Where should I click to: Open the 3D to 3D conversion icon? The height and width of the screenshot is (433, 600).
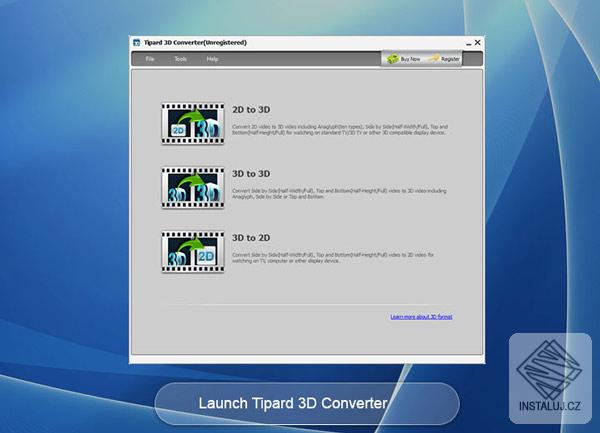pyautogui.click(x=193, y=188)
